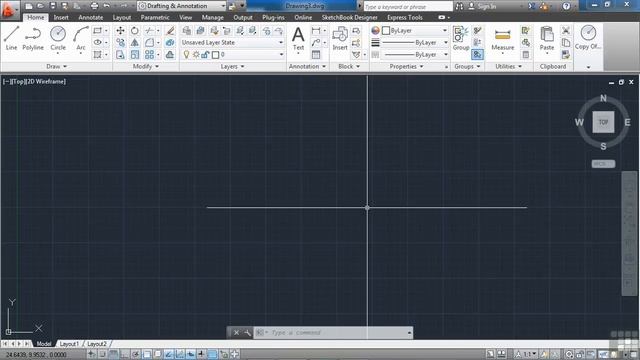Switch to the Layout2 tab

point(97,344)
